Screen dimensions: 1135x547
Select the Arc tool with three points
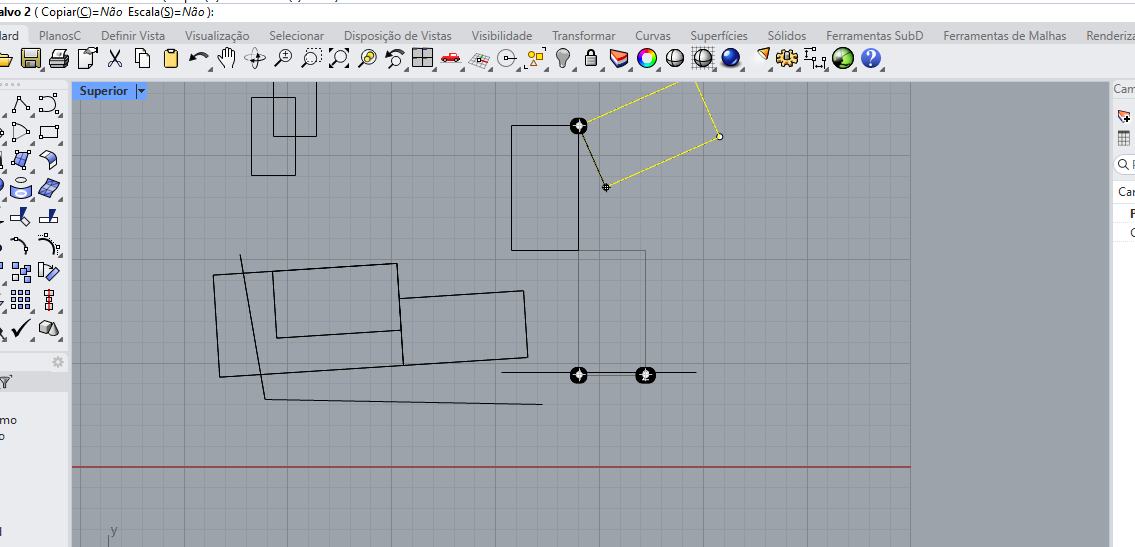(x=21, y=132)
